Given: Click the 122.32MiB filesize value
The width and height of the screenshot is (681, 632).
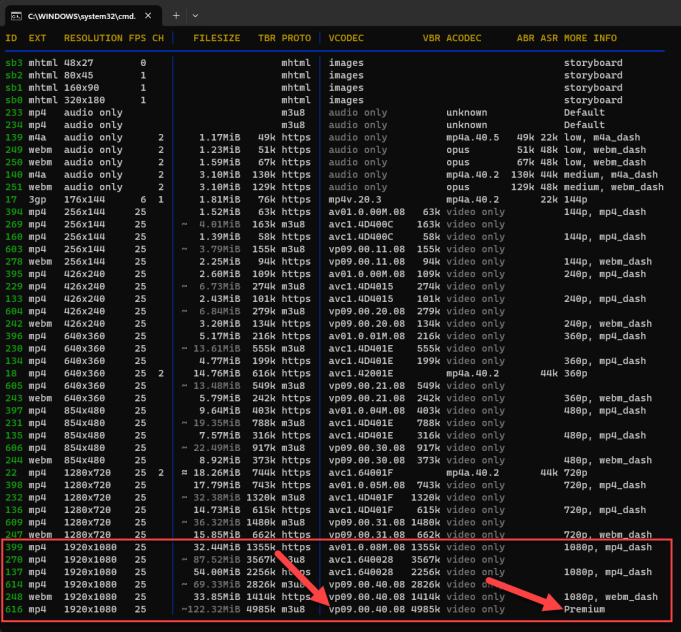Looking at the screenshot, I should coord(219,609).
